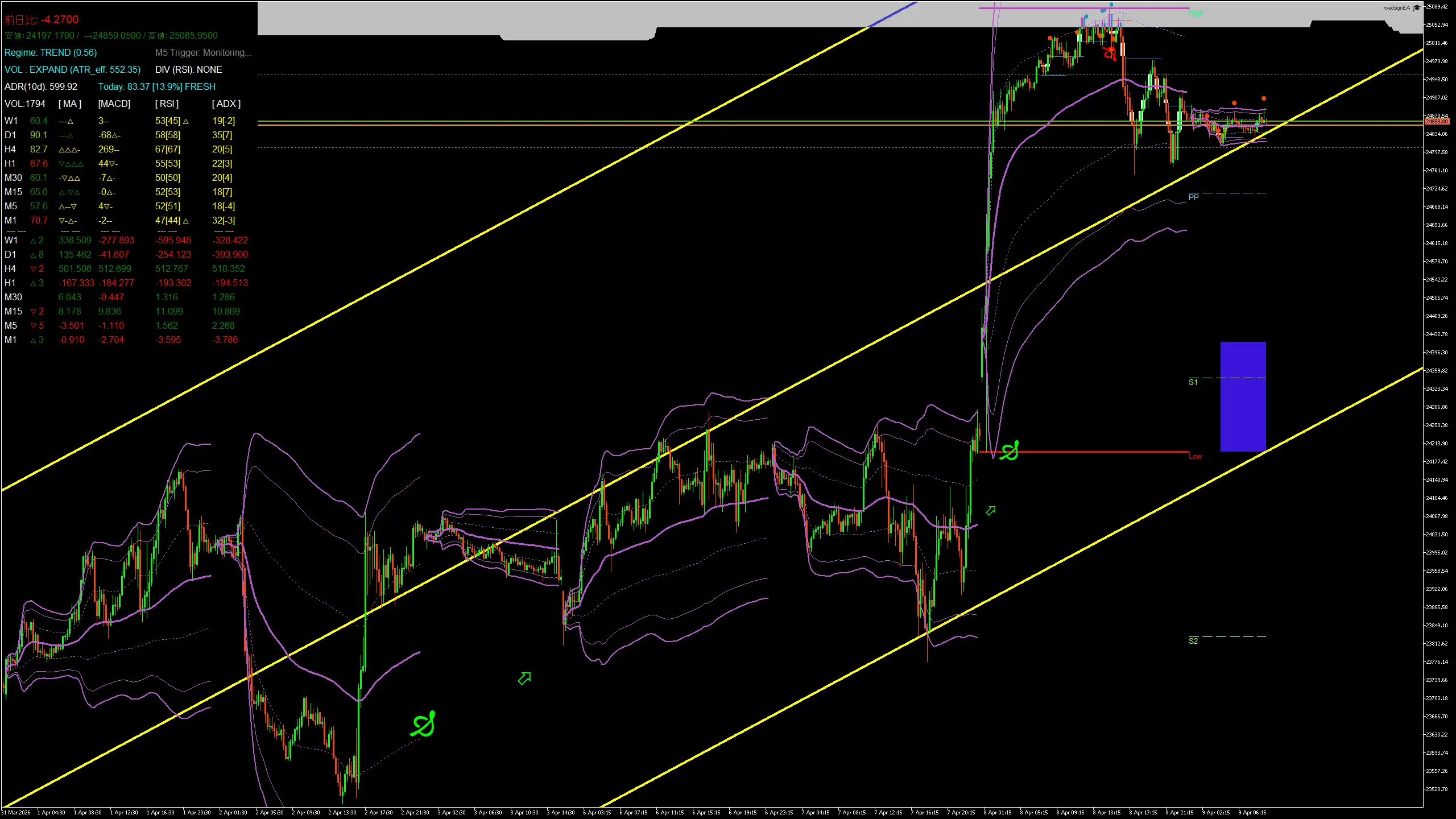This screenshot has height=819, width=1456.
Task: Click the PP pivot level label
Action: (1193, 197)
